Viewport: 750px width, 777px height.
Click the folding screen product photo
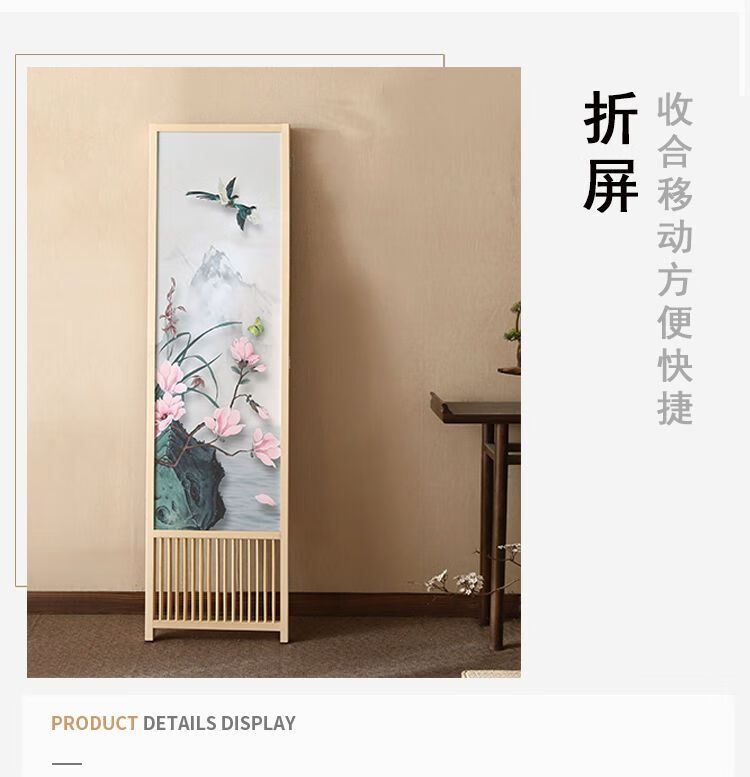[273, 372]
